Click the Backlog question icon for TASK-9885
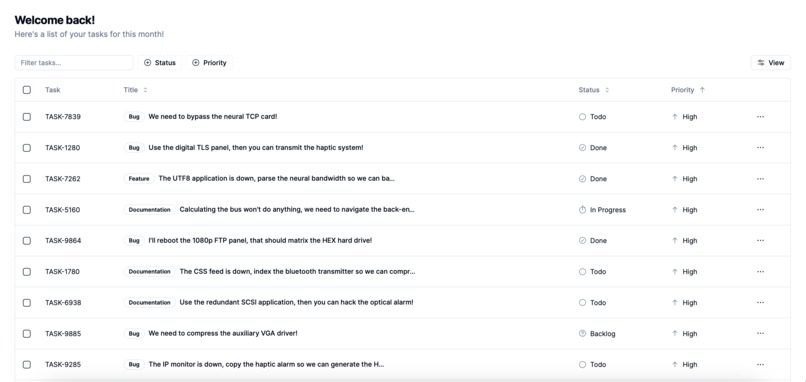The width and height of the screenshot is (806, 382). [582, 334]
